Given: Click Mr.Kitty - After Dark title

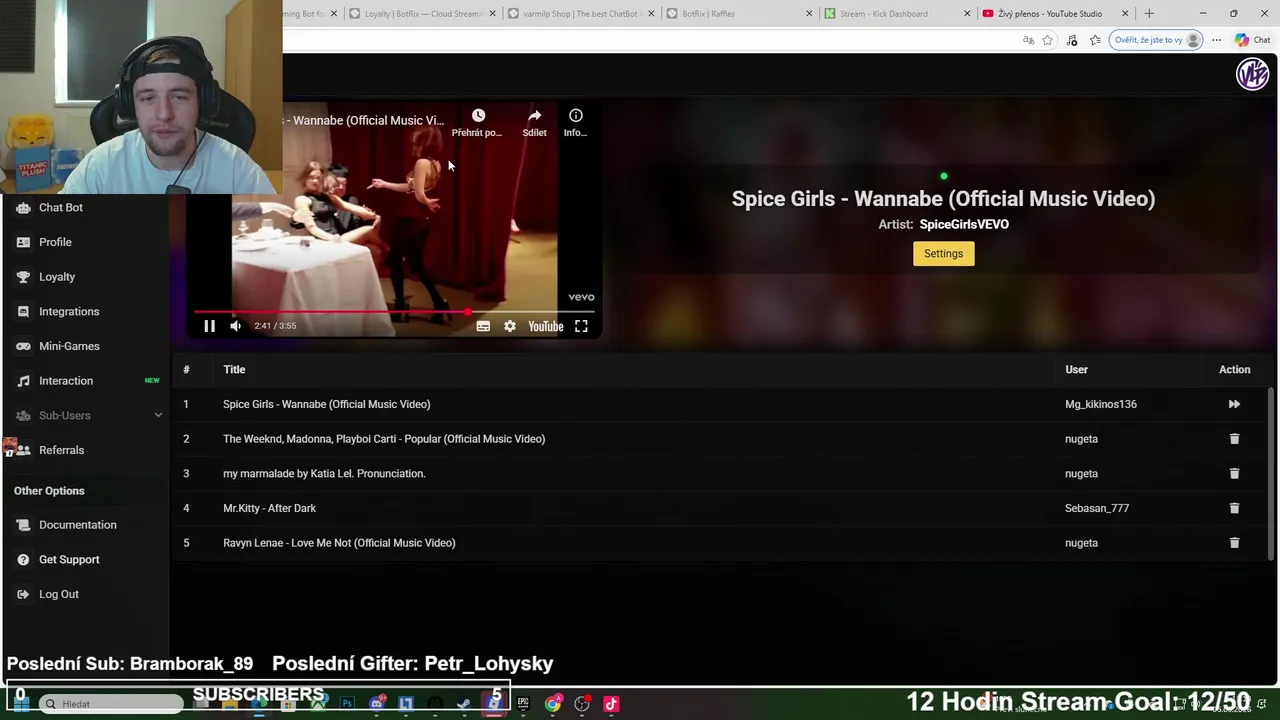Looking at the screenshot, I should (269, 508).
